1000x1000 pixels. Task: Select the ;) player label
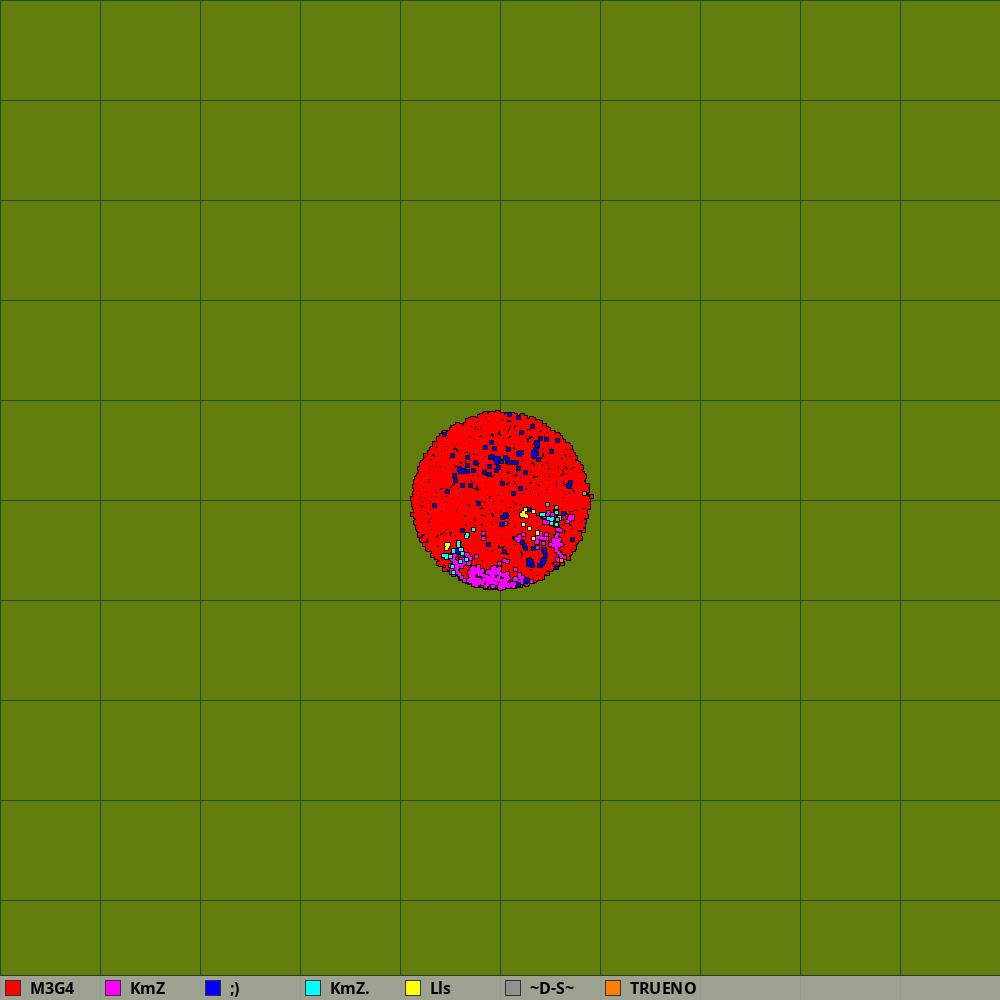235,989
